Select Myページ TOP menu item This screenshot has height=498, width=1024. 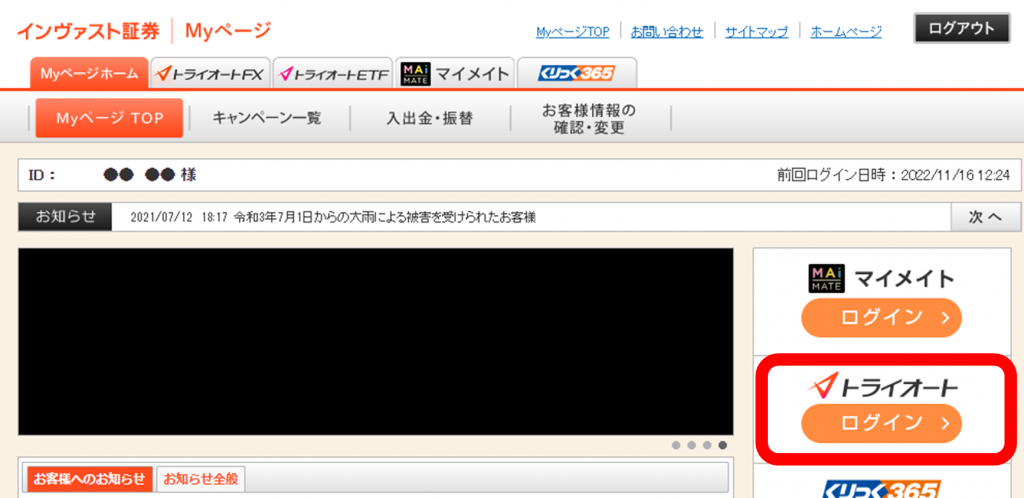click(x=109, y=118)
